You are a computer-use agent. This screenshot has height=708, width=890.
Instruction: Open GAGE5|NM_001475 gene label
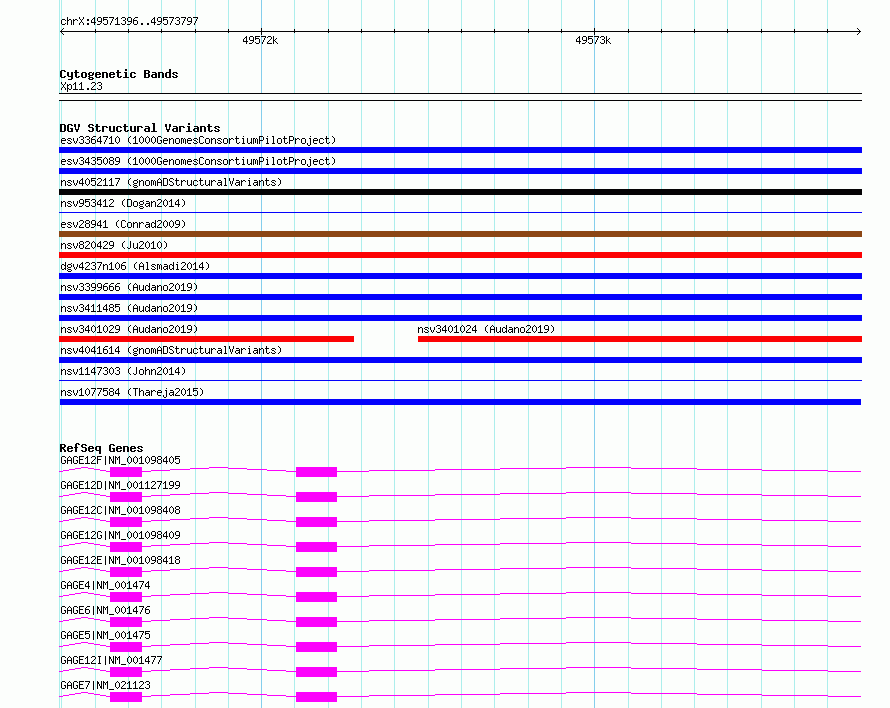106,635
